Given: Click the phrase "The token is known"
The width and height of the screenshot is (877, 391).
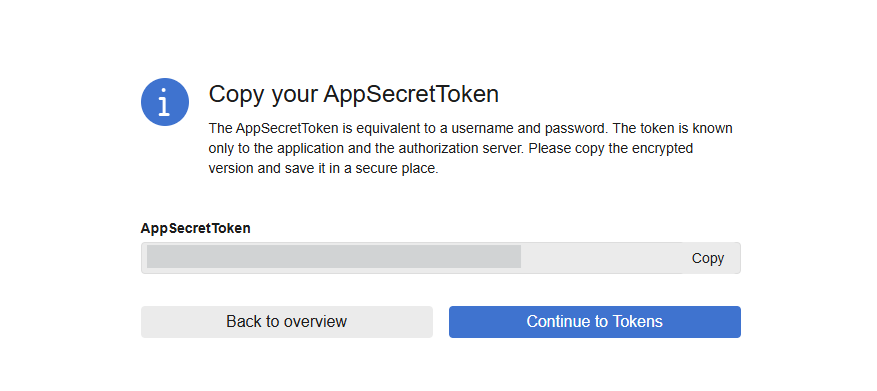Looking at the screenshot, I should coord(672,129).
